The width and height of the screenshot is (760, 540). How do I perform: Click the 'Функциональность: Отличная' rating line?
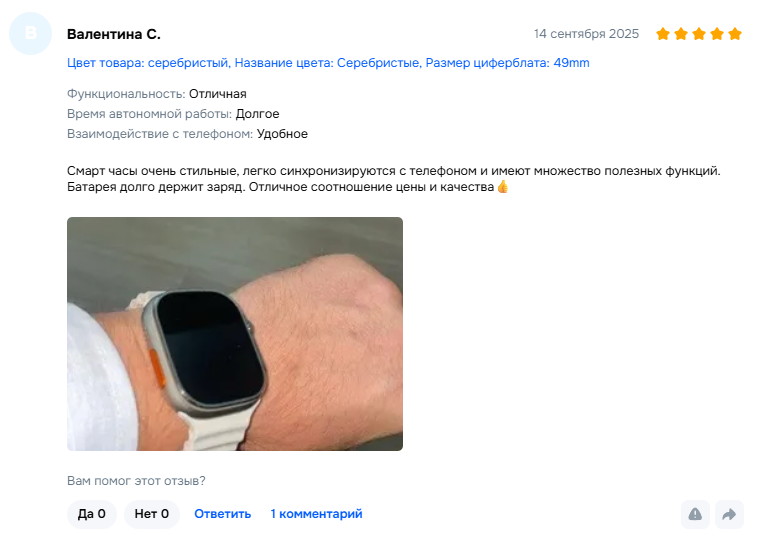point(157,94)
